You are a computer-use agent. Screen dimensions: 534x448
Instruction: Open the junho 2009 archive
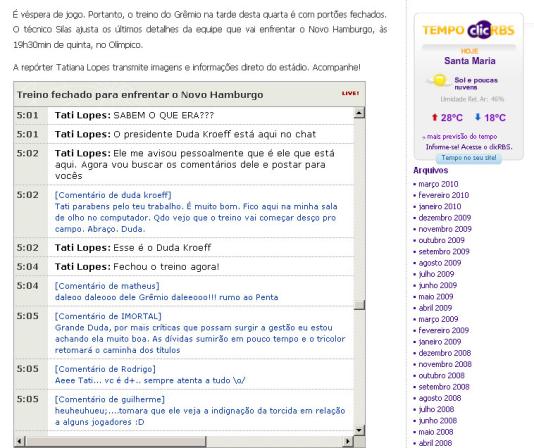click(438, 285)
